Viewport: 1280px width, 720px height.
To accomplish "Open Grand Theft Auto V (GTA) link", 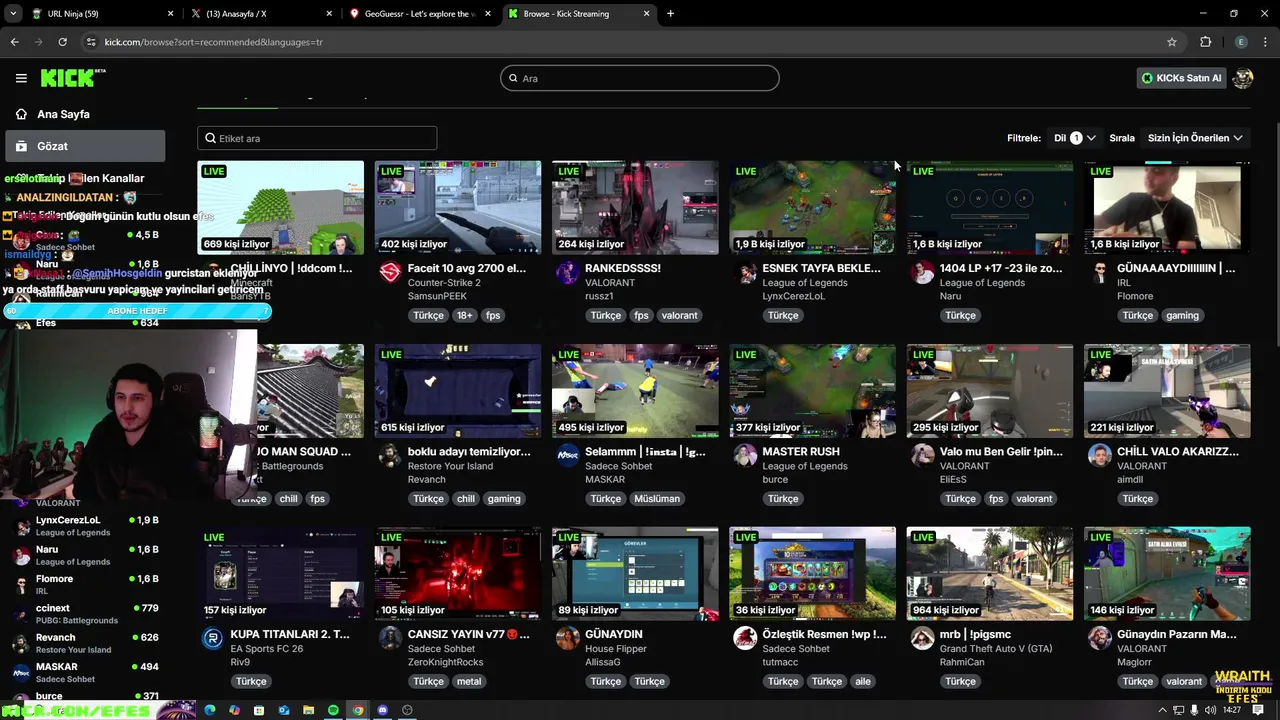I will (996, 649).
